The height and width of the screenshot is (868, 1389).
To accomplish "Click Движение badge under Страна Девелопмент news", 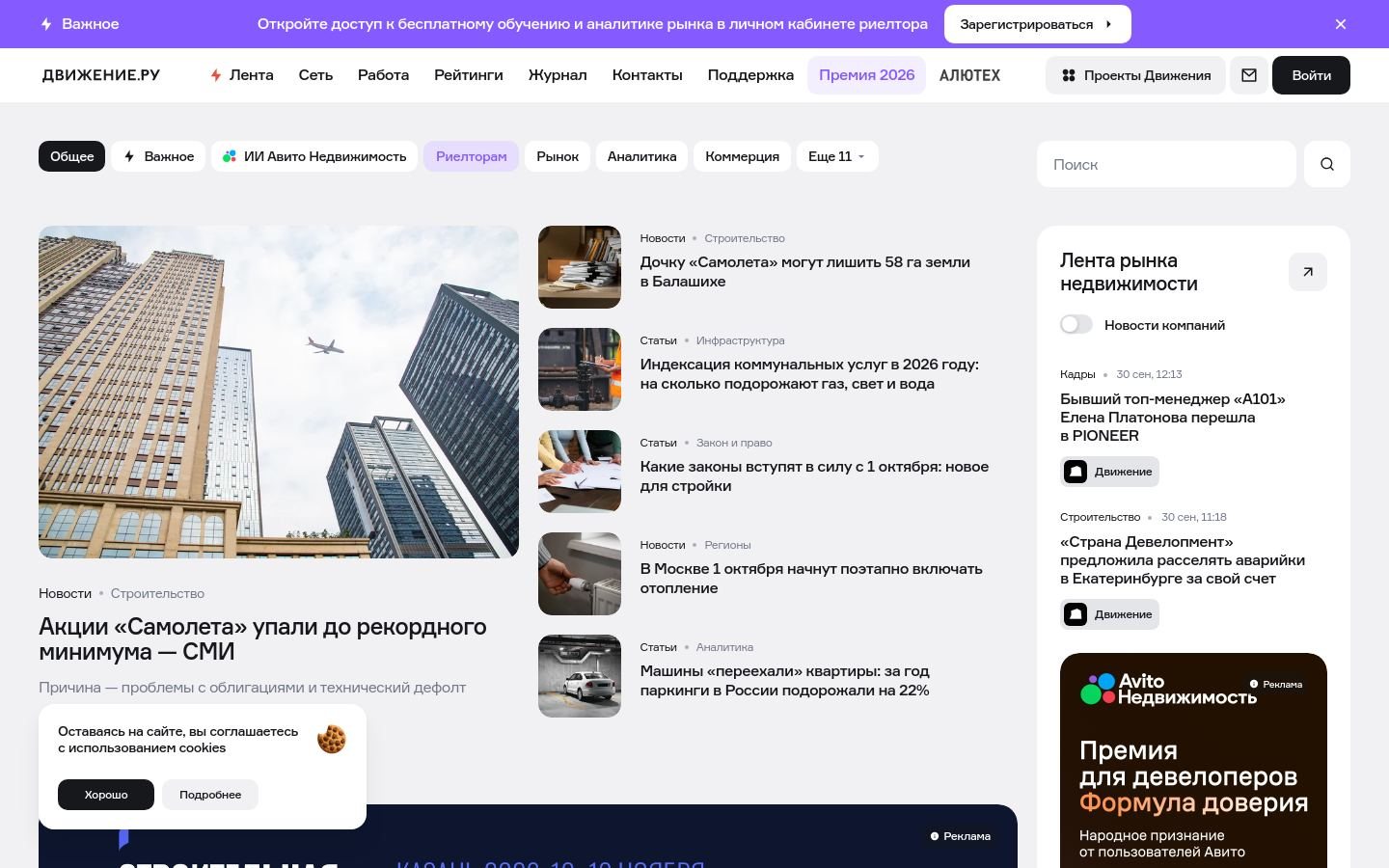I will tap(1109, 614).
